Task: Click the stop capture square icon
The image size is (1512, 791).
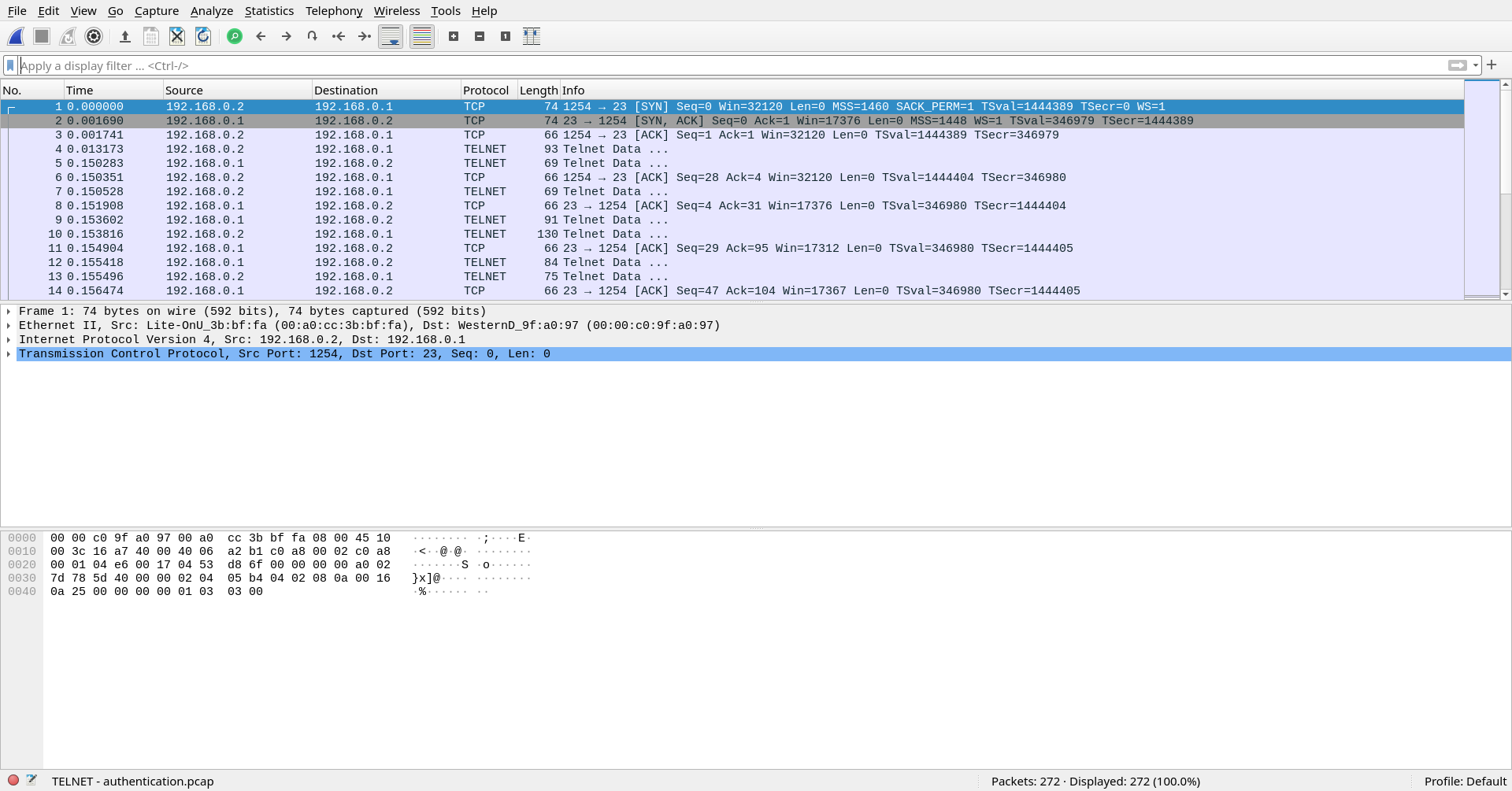Action: point(42,36)
